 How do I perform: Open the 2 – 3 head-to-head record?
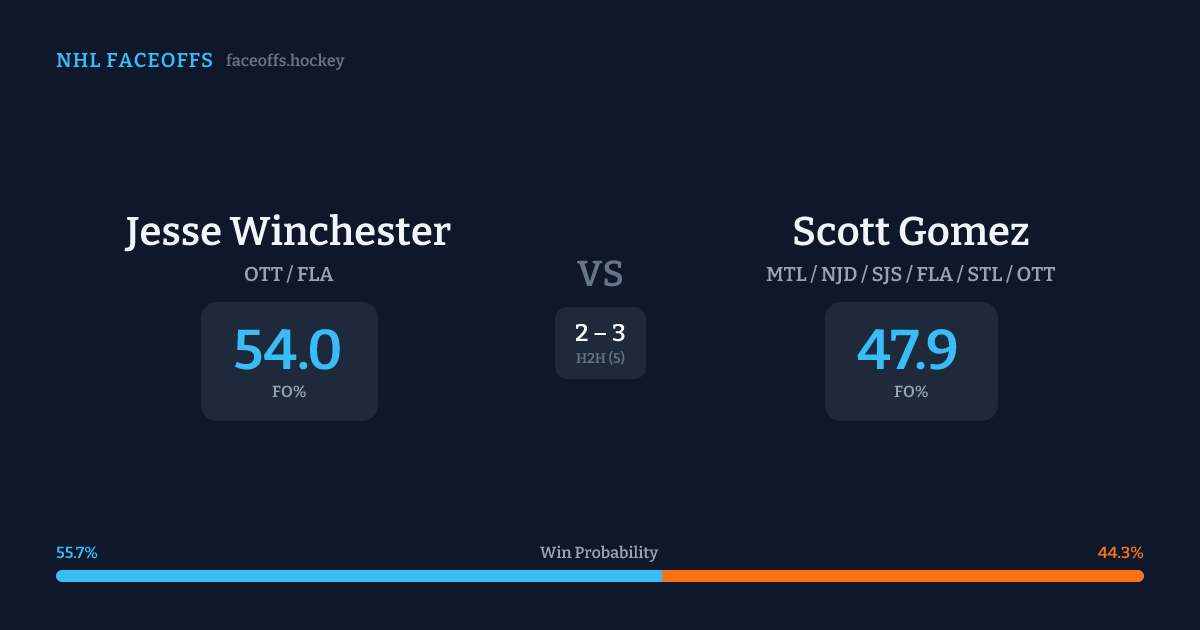[x=600, y=333]
